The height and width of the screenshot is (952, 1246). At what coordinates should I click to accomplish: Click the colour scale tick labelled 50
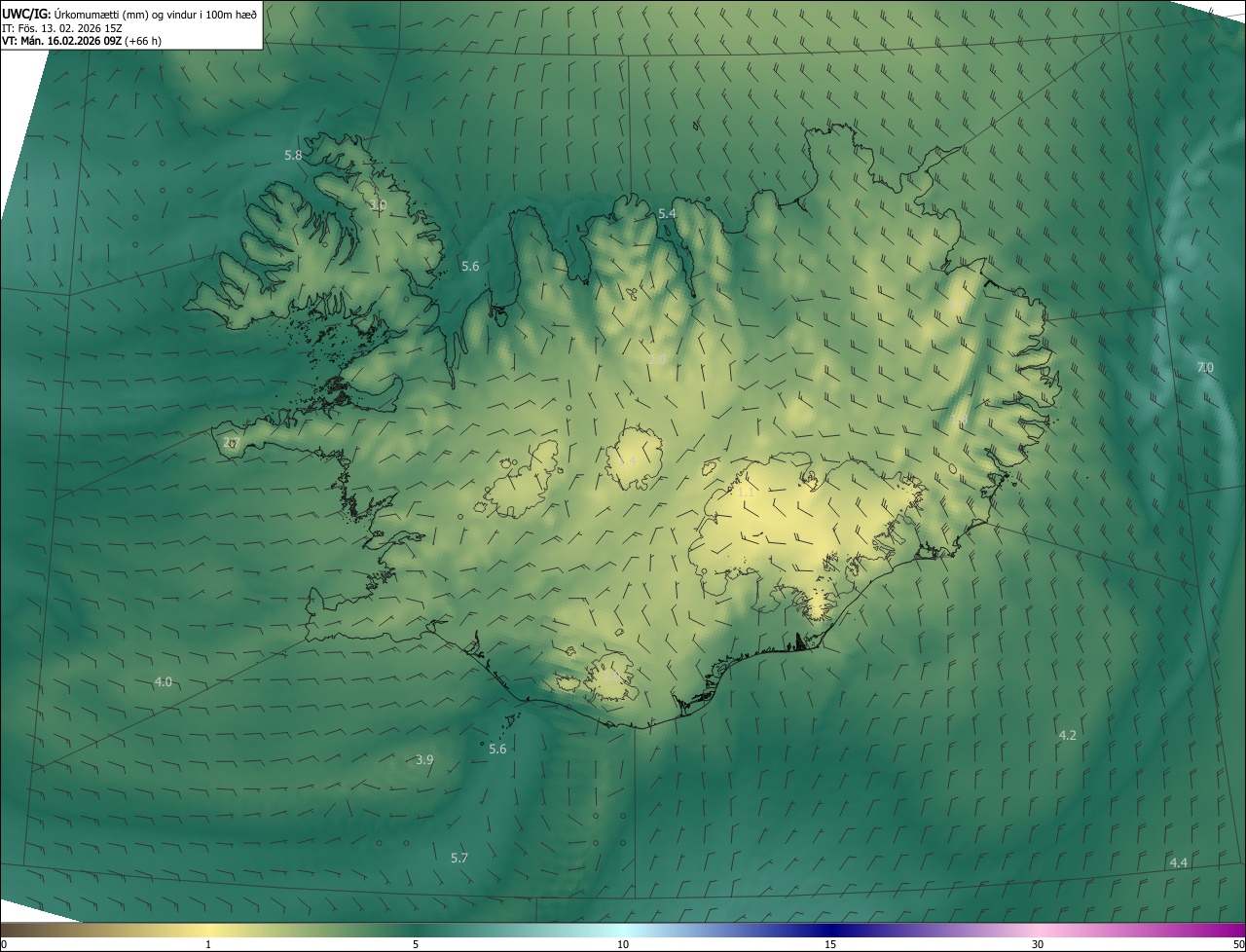coord(1238,944)
